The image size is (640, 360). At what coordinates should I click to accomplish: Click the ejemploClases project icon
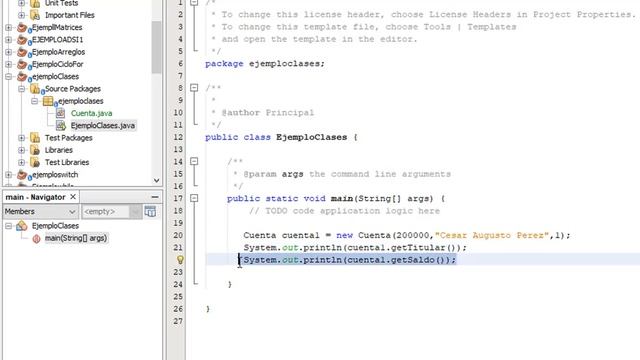[x=22, y=77]
